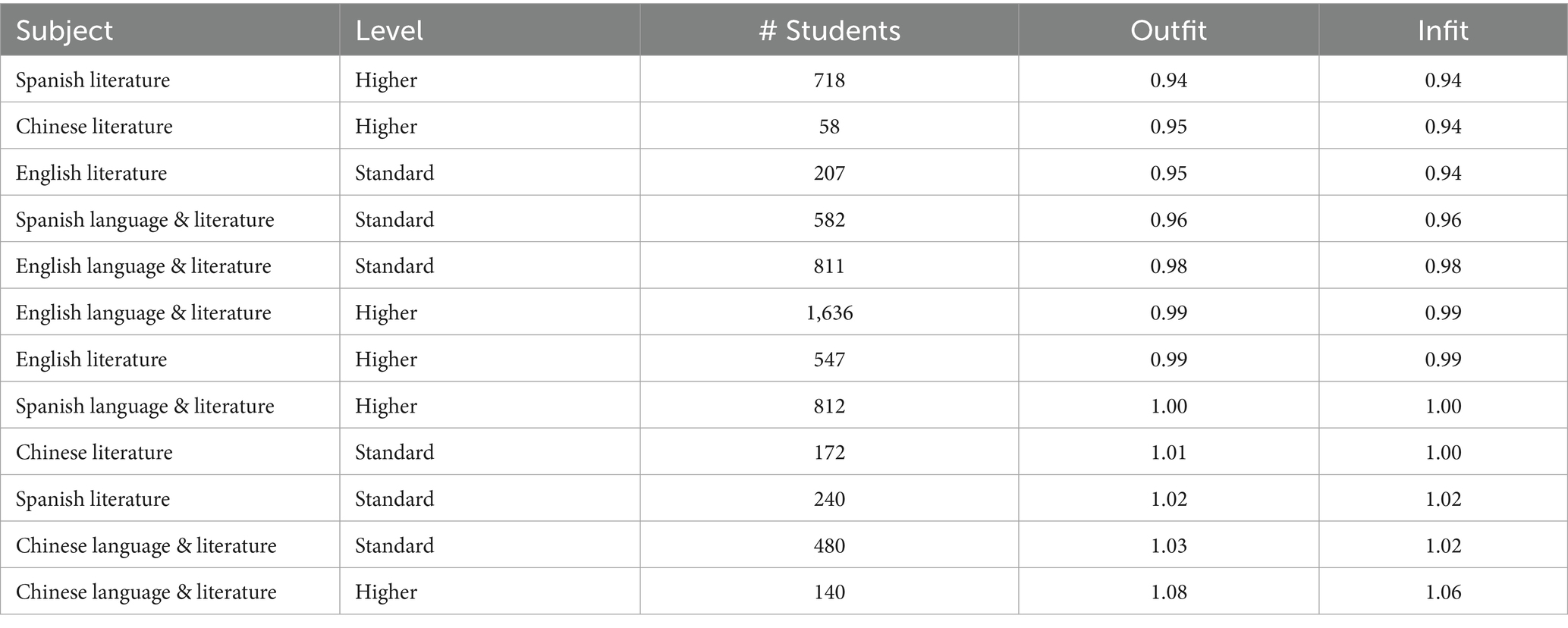Screen dimensions: 1568x628
Task: Select the Outfit value 1.03
Action: tap(1168, 545)
